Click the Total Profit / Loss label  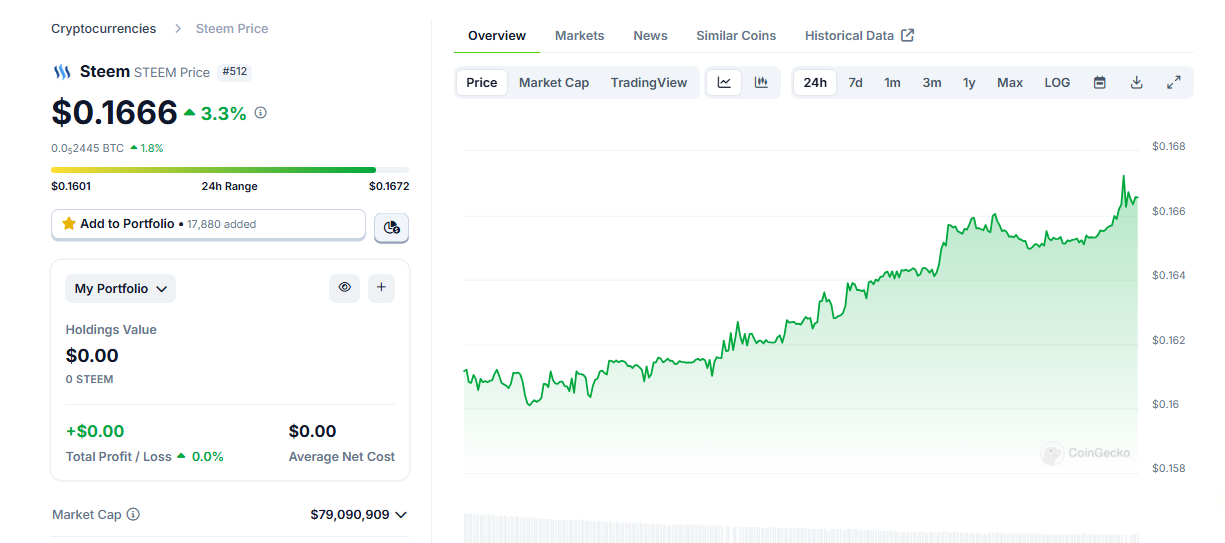119,457
